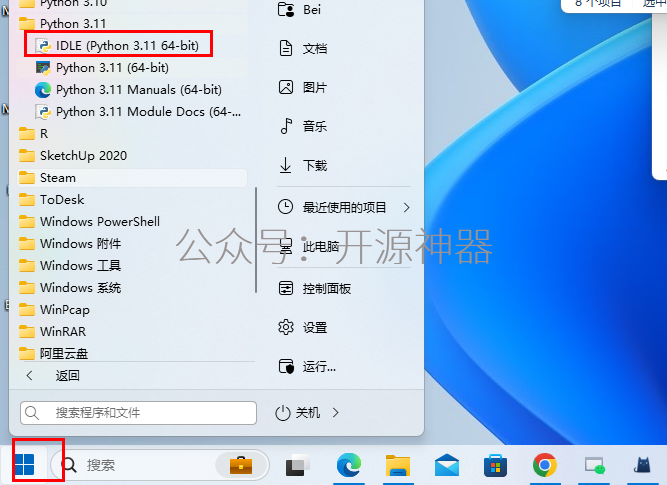
Task: Open the 运行... dialog
Action: (x=307, y=366)
